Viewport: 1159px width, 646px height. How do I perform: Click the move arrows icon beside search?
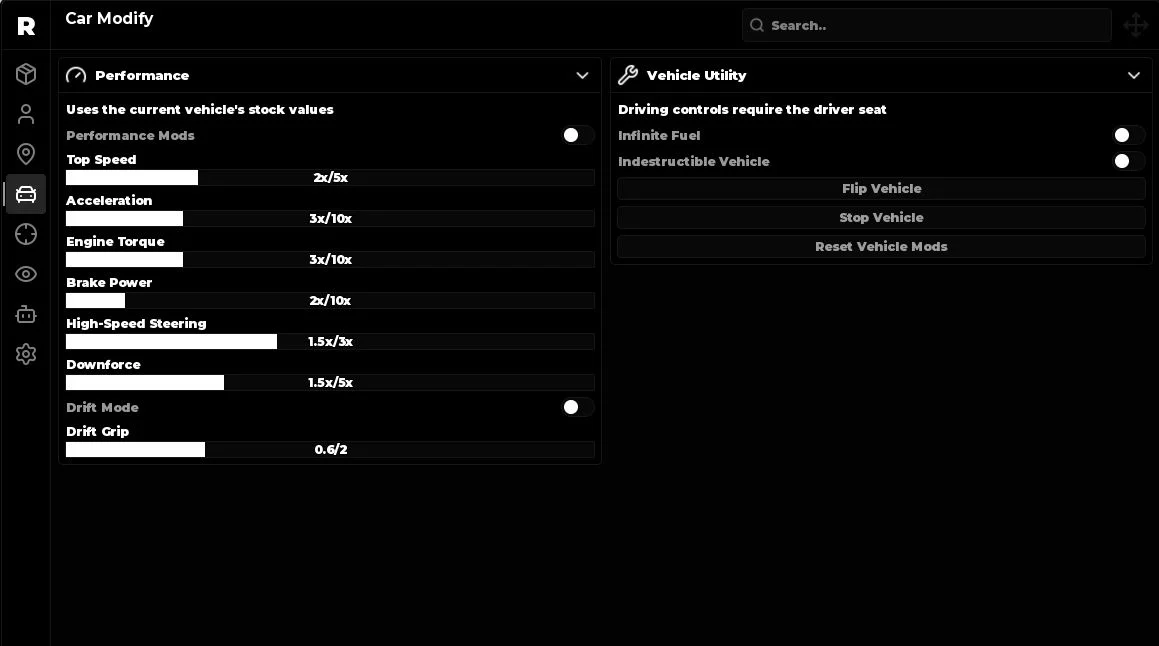1135,25
